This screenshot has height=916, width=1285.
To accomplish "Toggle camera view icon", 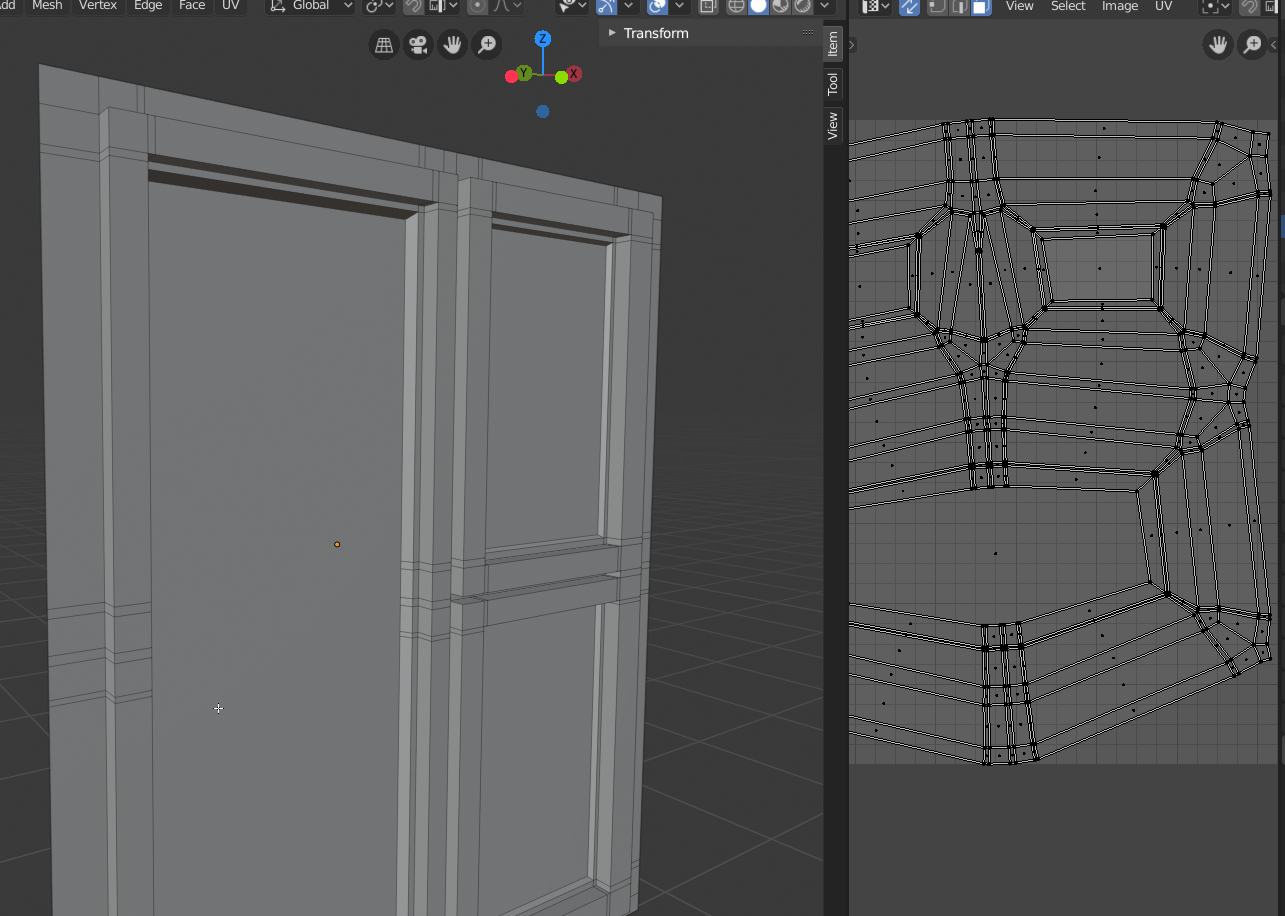I will 418,45.
